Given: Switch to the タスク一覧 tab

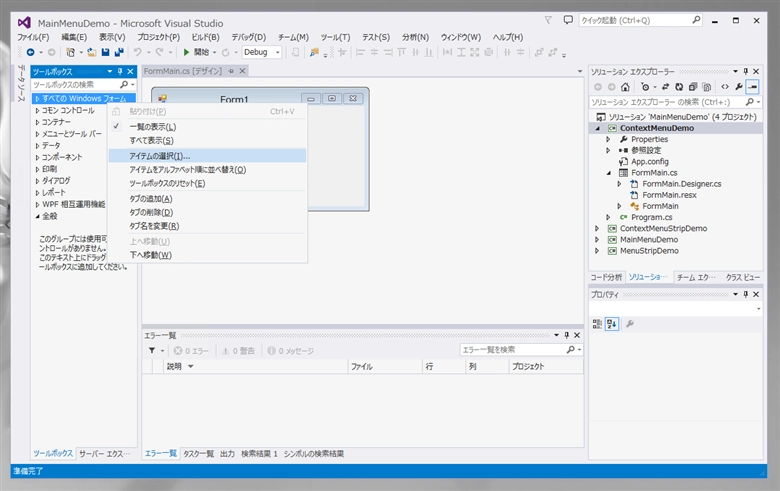Looking at the screenshot, I should (x=198, y=454).
